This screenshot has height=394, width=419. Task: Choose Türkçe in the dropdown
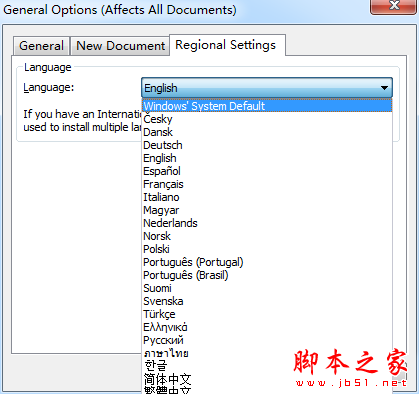pyautogui.click(x=267, y=314)
